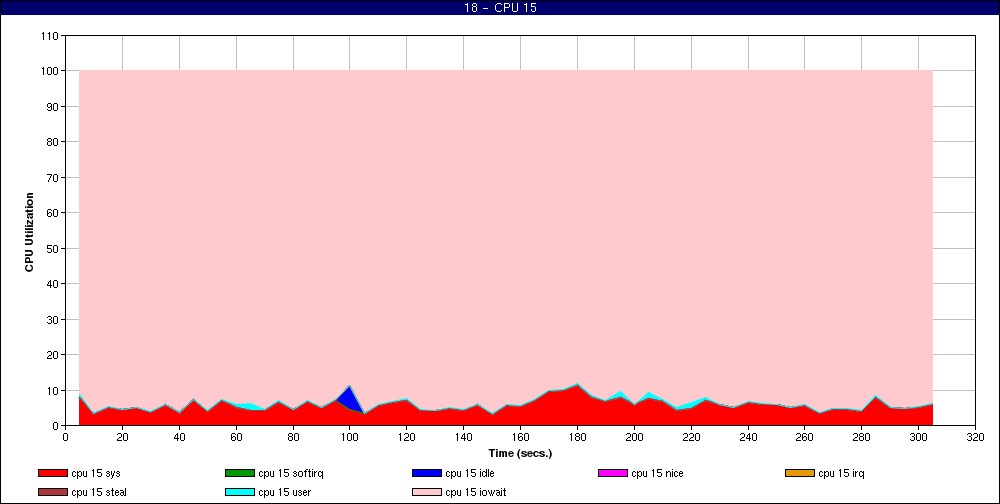Click the x-axis tick label 200
This screenshot has width=1000, height=504.
(x=634, y=438)
